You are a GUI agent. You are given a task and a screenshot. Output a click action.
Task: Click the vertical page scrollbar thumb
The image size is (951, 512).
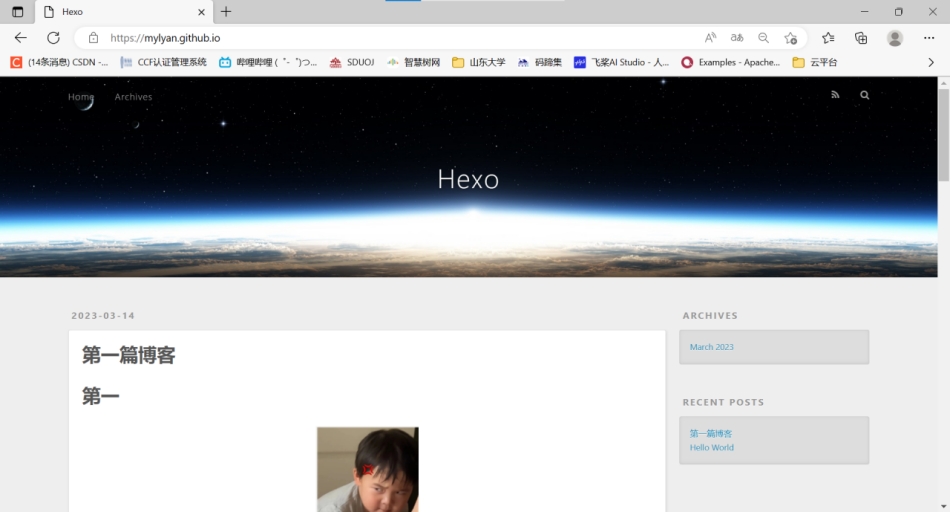tap(943, 135)
